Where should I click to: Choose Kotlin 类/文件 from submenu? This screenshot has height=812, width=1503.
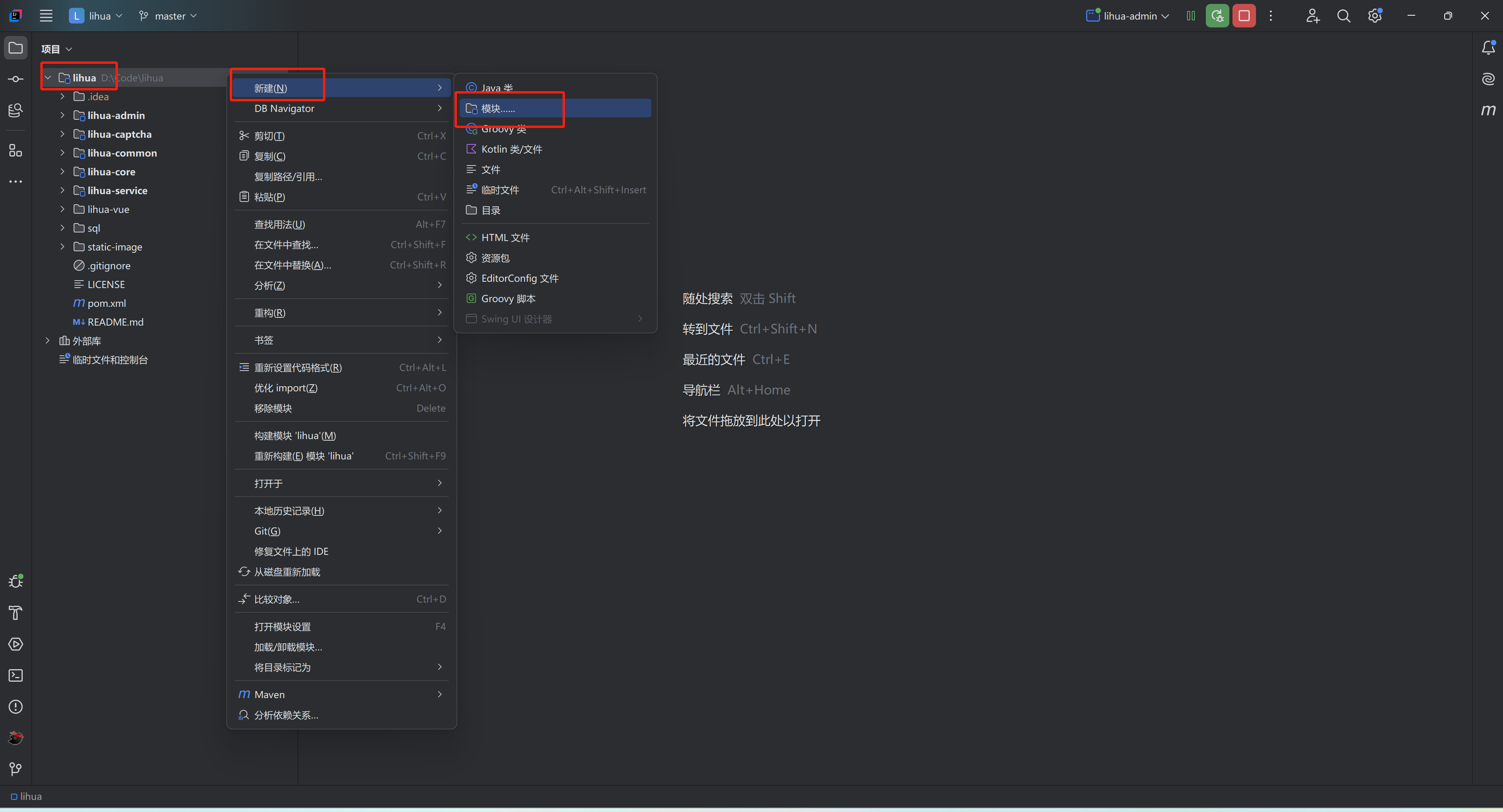[511, 149]
